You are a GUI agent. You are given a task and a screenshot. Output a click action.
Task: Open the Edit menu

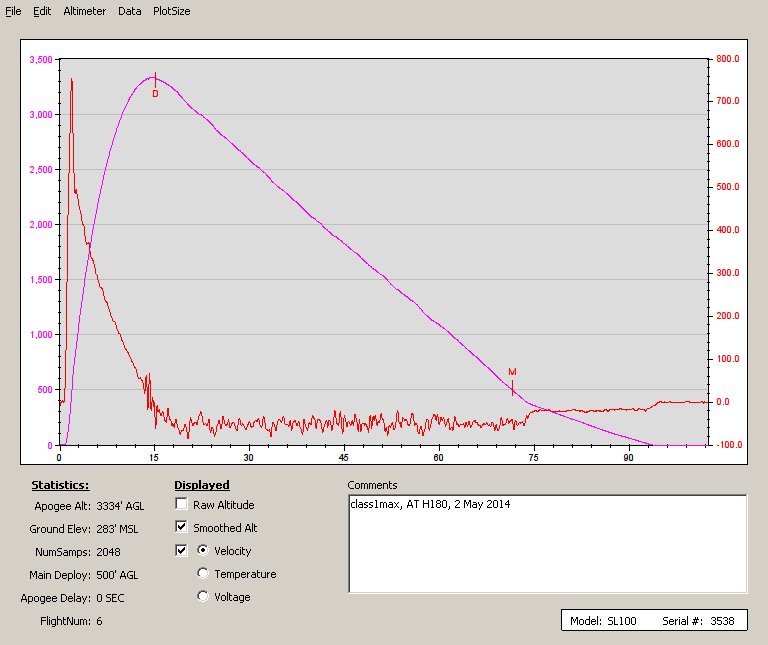[x=42, y=11]
